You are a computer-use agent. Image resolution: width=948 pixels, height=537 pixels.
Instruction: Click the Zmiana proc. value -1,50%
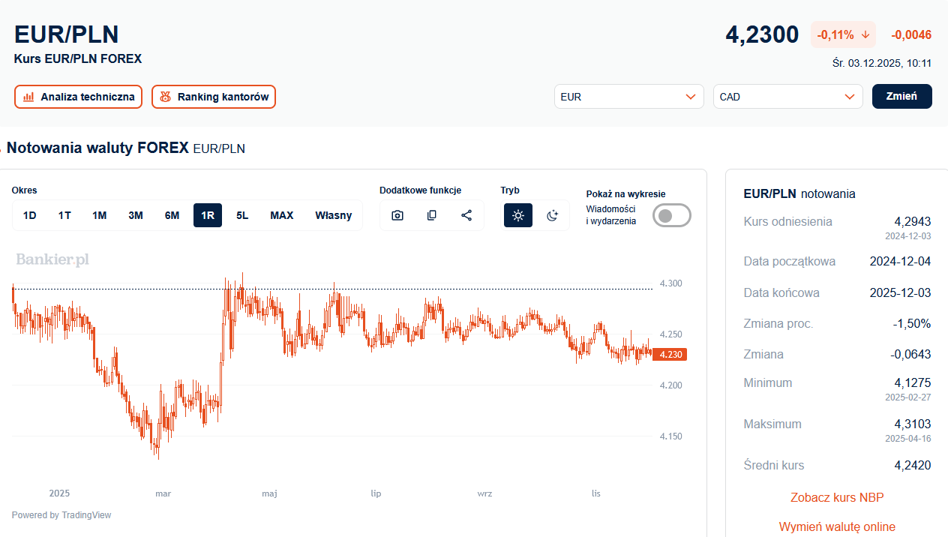[912, 324]
